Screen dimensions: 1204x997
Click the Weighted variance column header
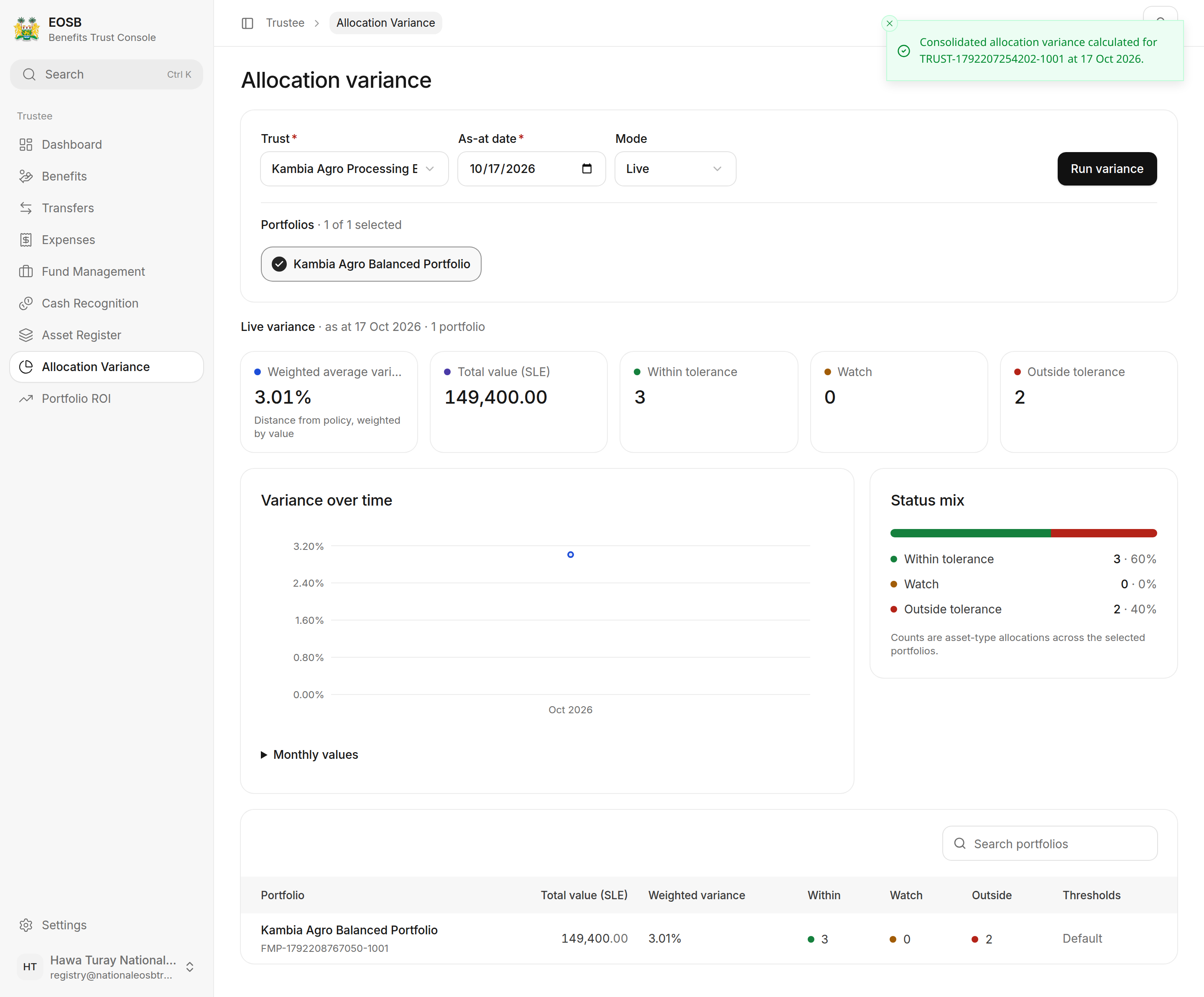[x=696, y=895]
